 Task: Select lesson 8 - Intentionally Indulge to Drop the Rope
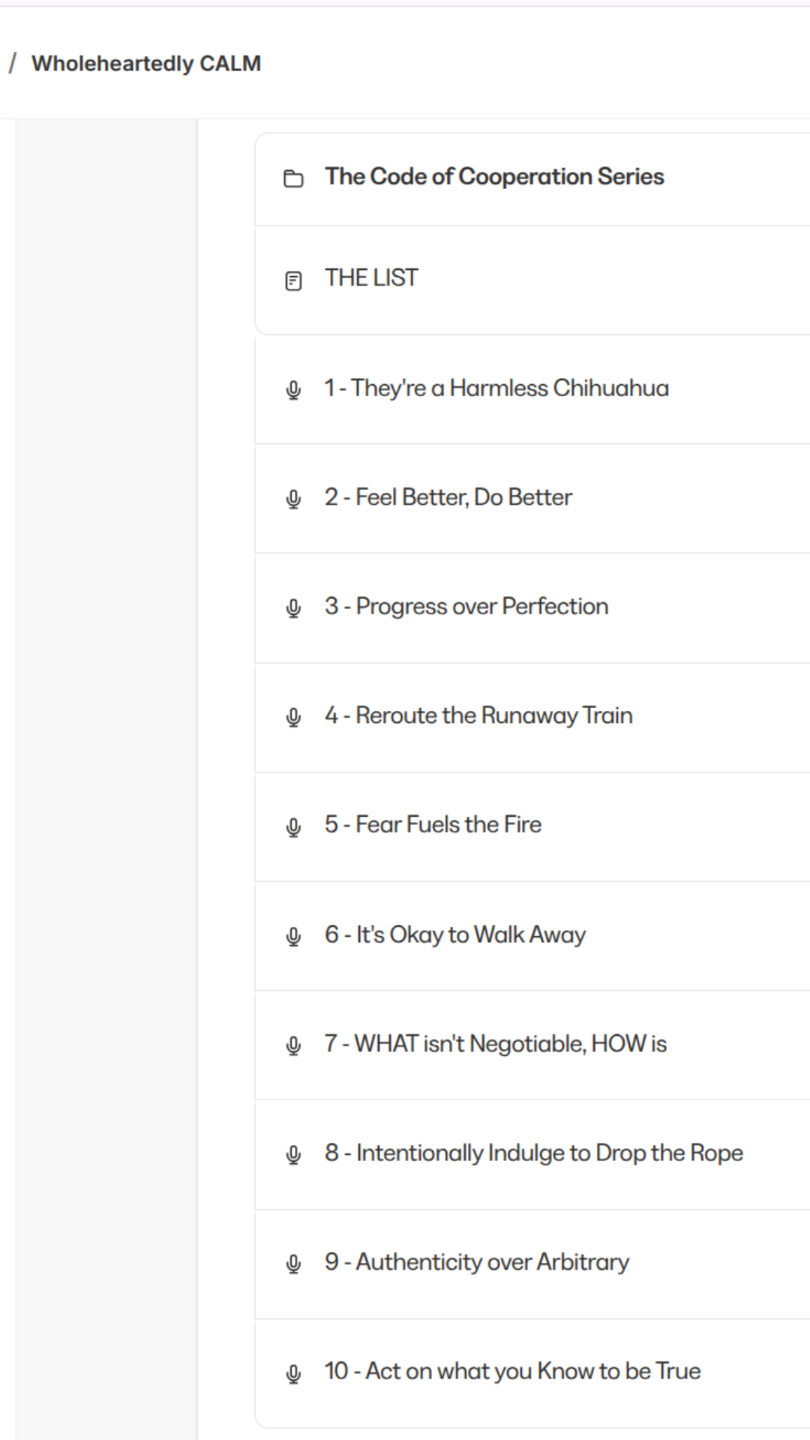[x=533, y=1153]
